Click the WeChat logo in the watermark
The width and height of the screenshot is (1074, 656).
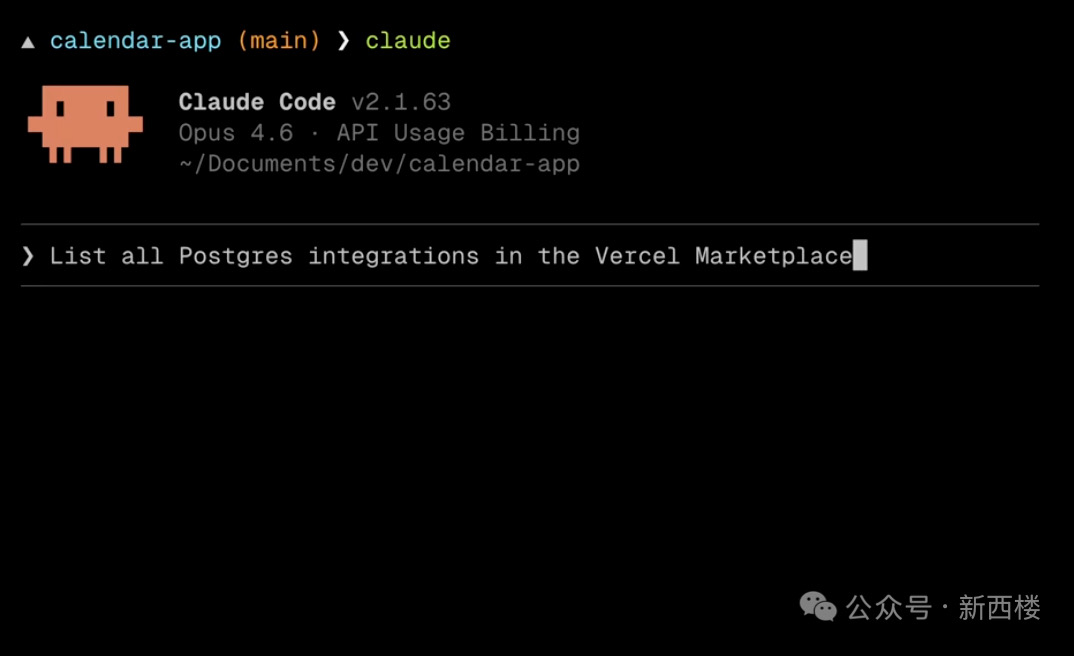pyautogui.click(x=817, y=606)
